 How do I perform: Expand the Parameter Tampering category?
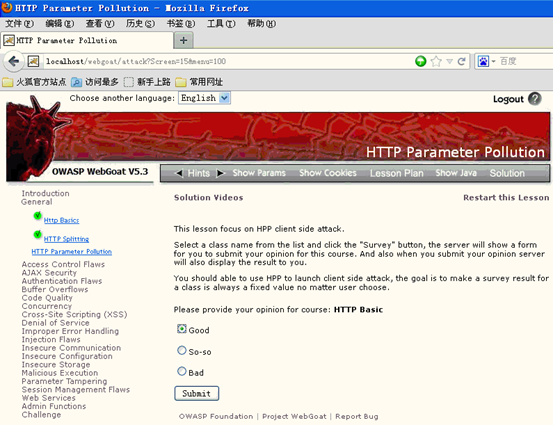pyautogui.click(x=64, y=381)
